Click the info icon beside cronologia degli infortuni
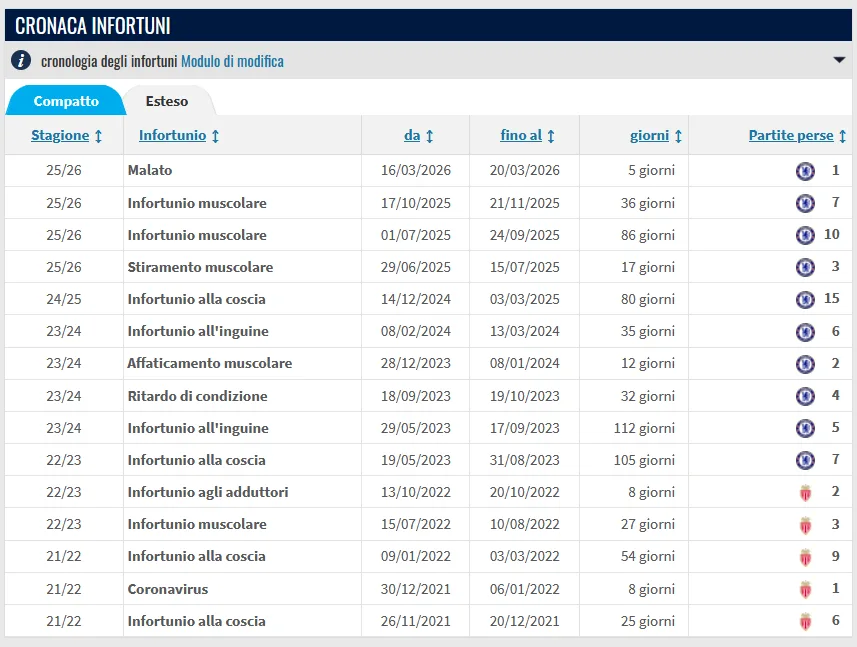Viewport: 857px width, 647px height. 21,60
